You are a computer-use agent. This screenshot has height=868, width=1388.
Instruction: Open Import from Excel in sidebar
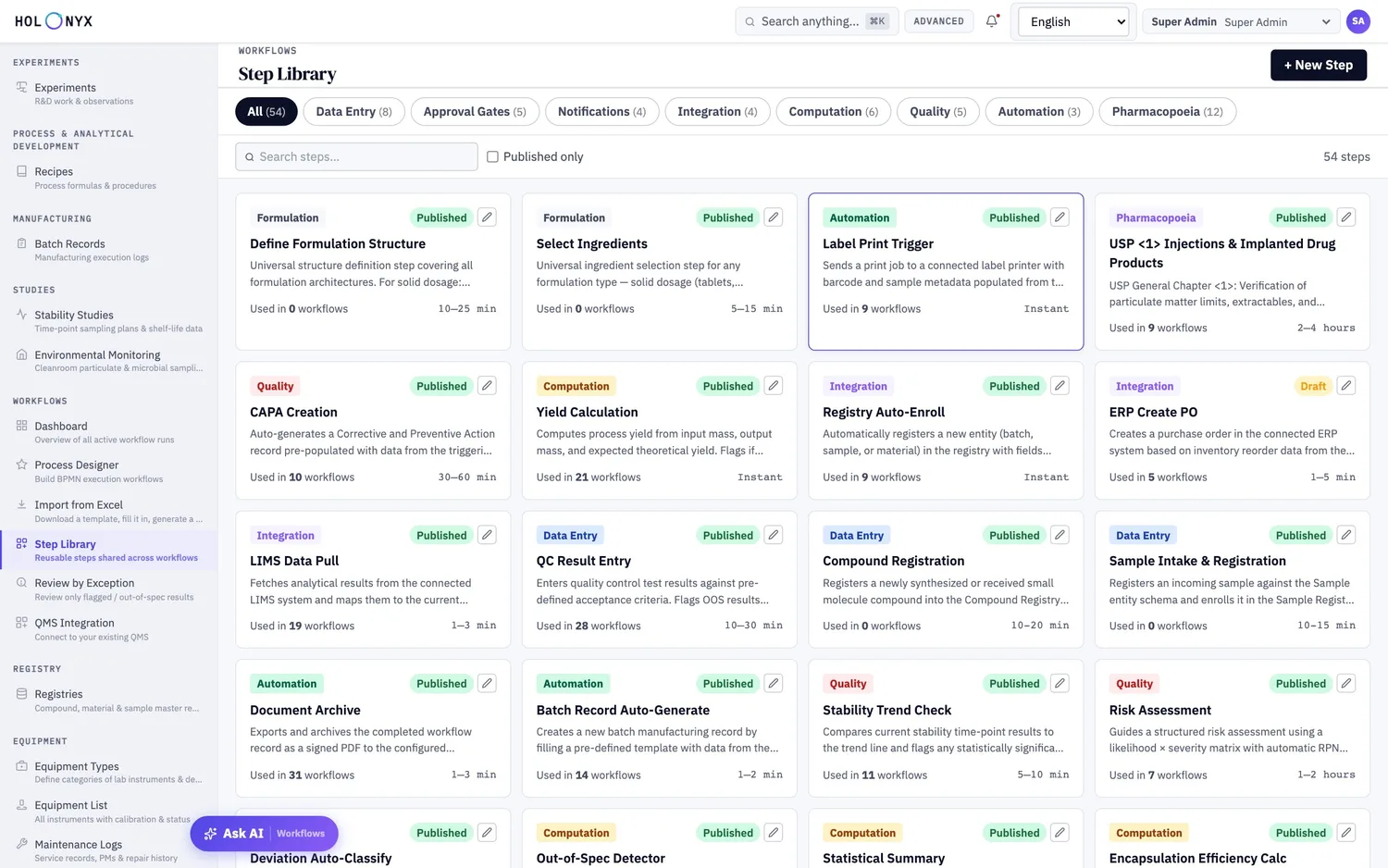tap(109, 511)
